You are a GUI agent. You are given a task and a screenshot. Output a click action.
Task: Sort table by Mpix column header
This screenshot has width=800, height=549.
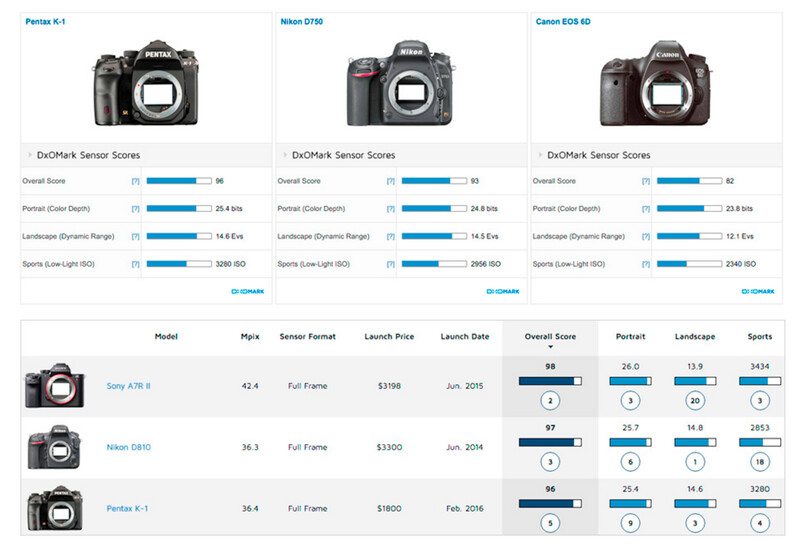click(250, 336)
